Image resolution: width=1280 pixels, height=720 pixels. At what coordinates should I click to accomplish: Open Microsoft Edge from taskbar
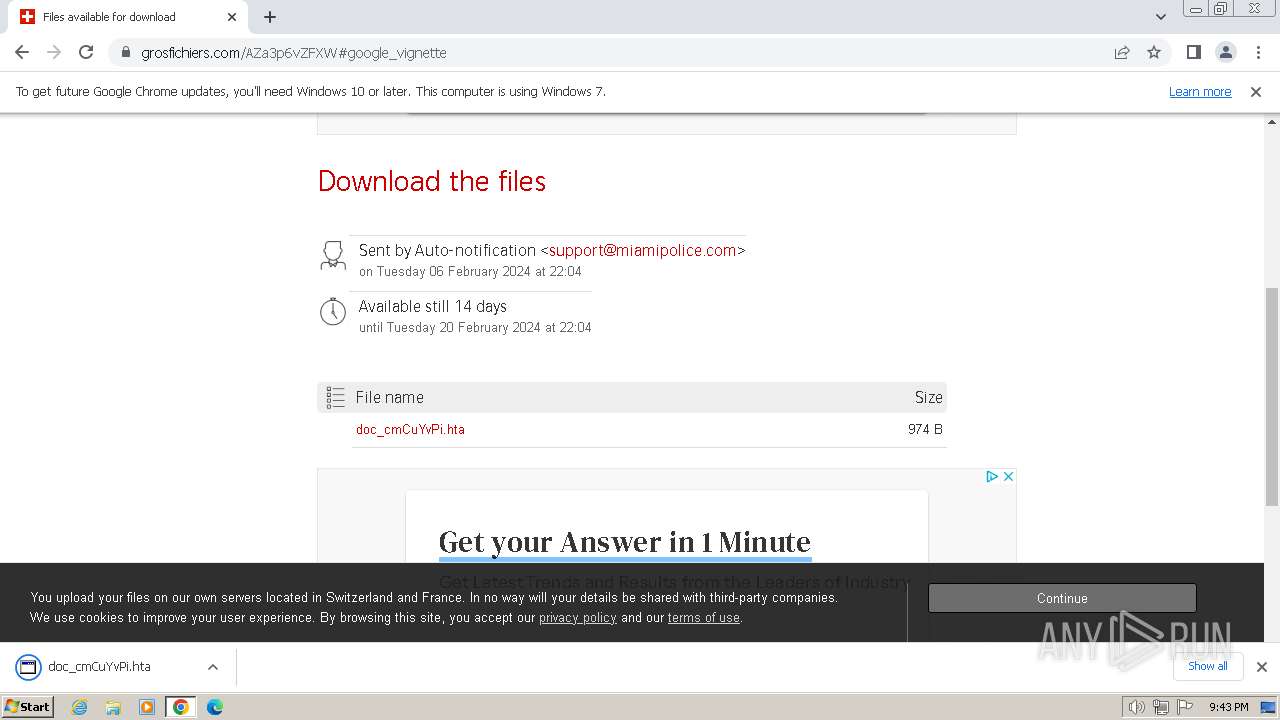(x=215, y=706)
